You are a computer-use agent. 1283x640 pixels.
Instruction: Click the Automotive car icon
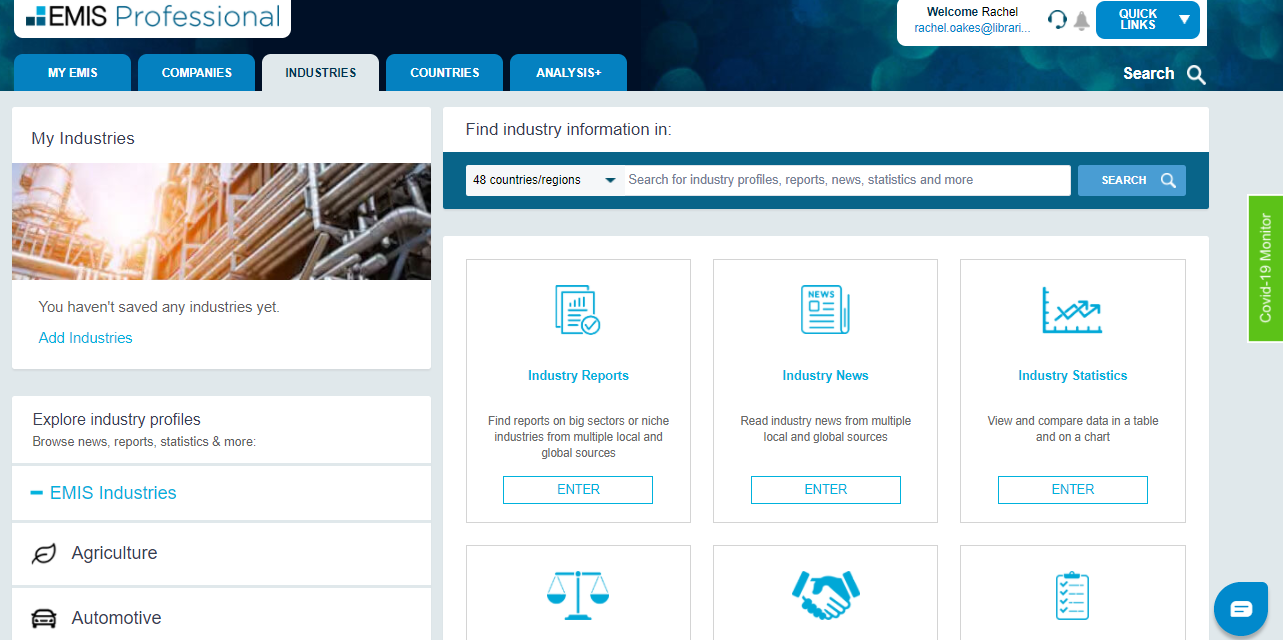click(44, 618)
